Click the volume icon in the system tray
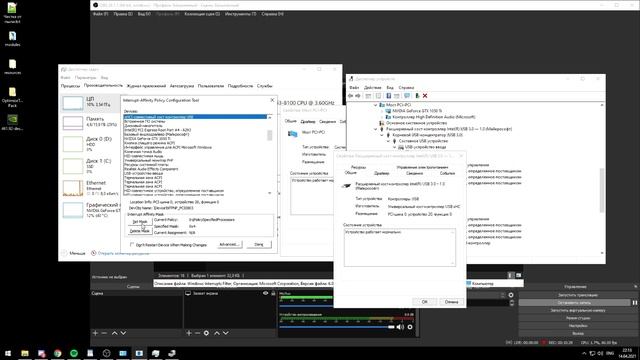Screen dimensions: 640x360 (x=601, y=353)
